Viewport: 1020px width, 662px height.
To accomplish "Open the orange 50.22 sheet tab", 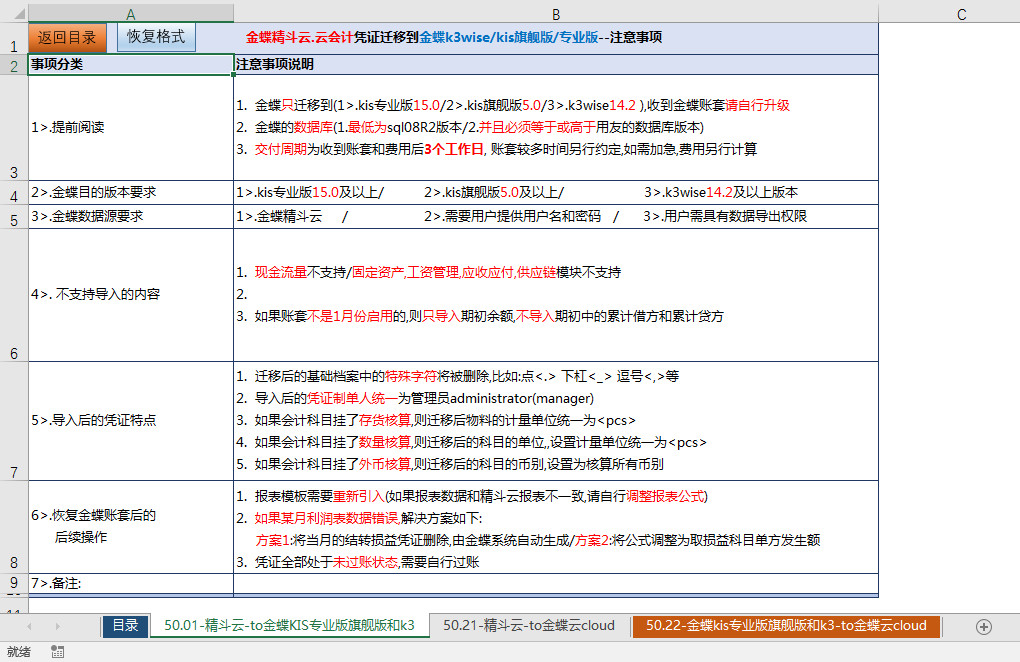I will [x=786, y=626].
